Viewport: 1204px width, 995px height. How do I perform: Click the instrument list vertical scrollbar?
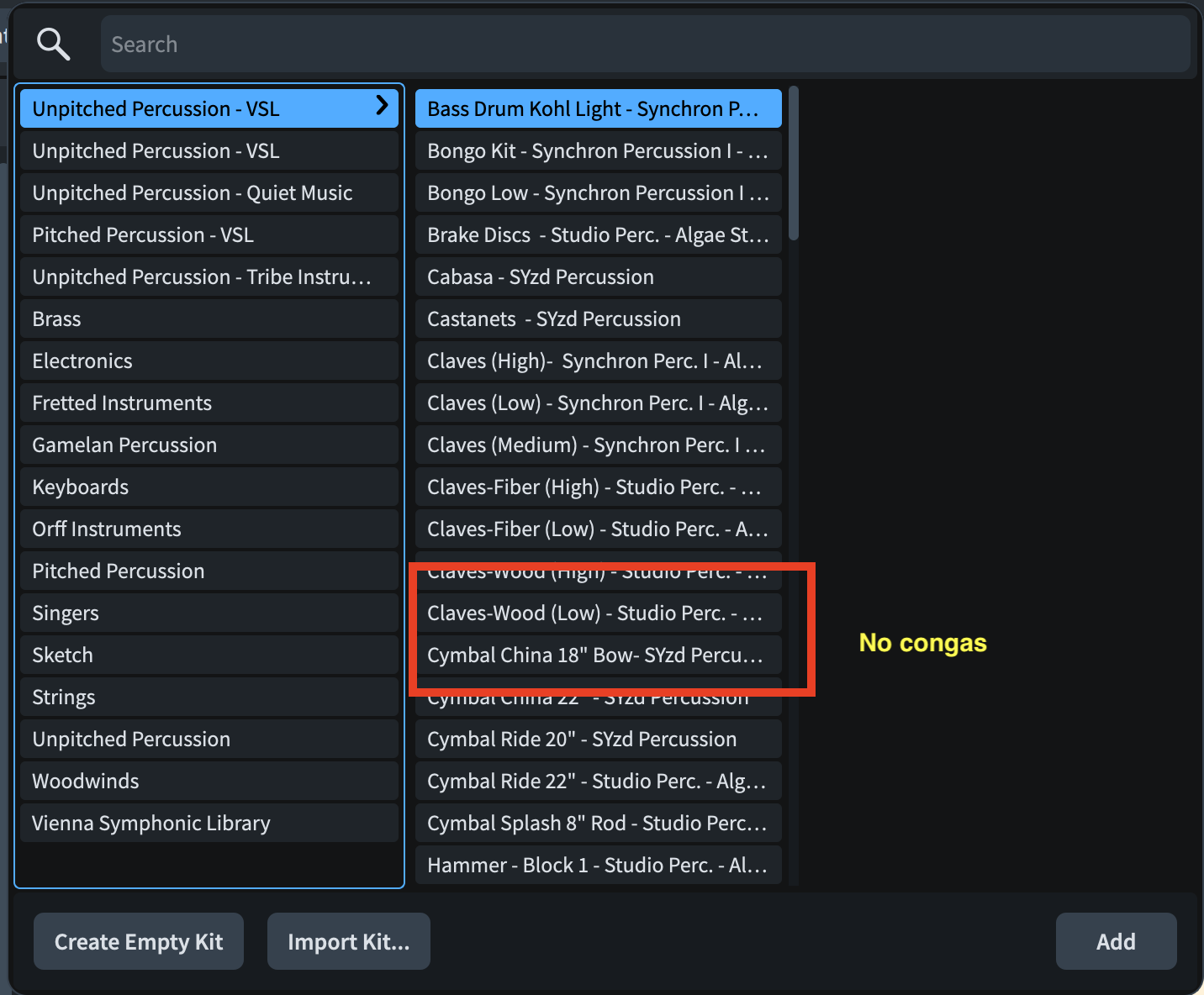pos(794,163)
